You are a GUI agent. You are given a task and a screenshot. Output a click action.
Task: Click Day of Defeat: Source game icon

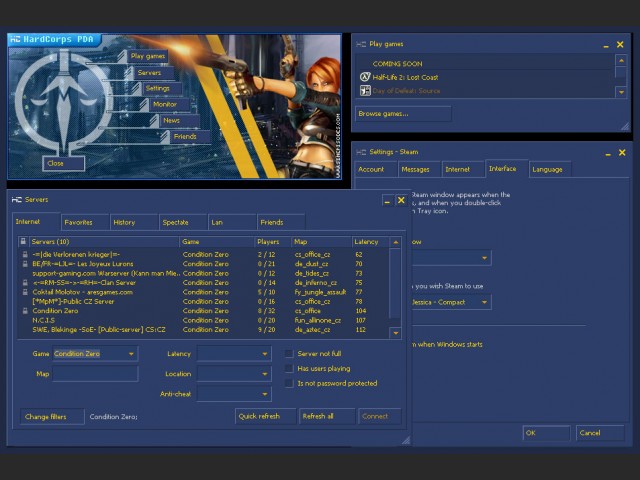coord(365,91)
